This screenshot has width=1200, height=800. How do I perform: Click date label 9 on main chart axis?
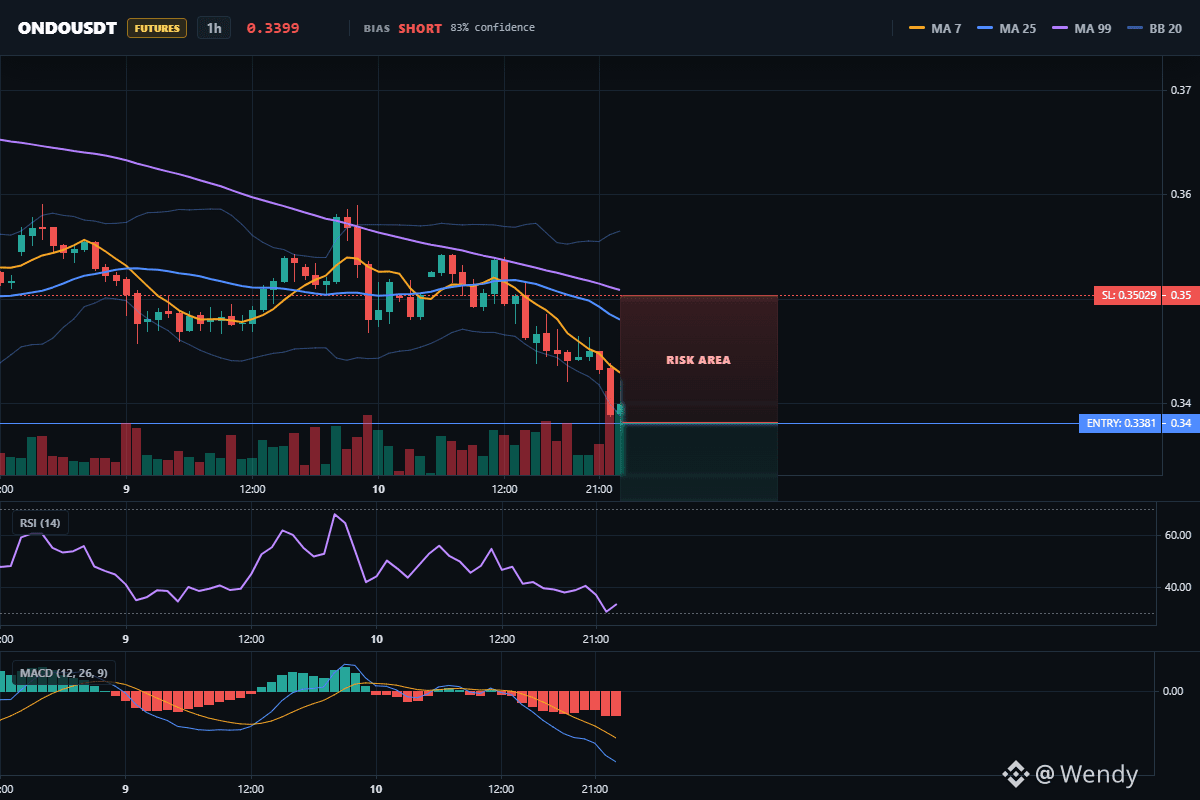126,489
